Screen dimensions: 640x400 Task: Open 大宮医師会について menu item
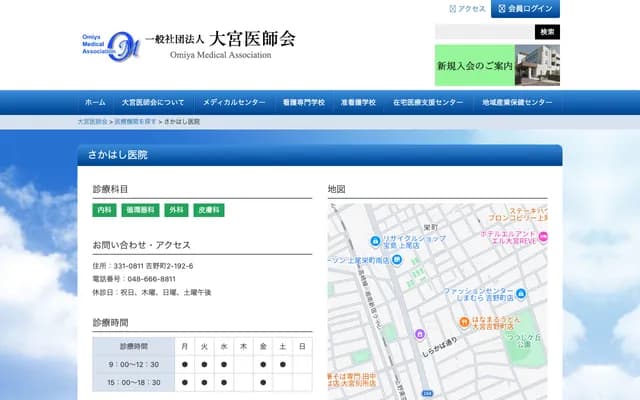coord(153,103)
